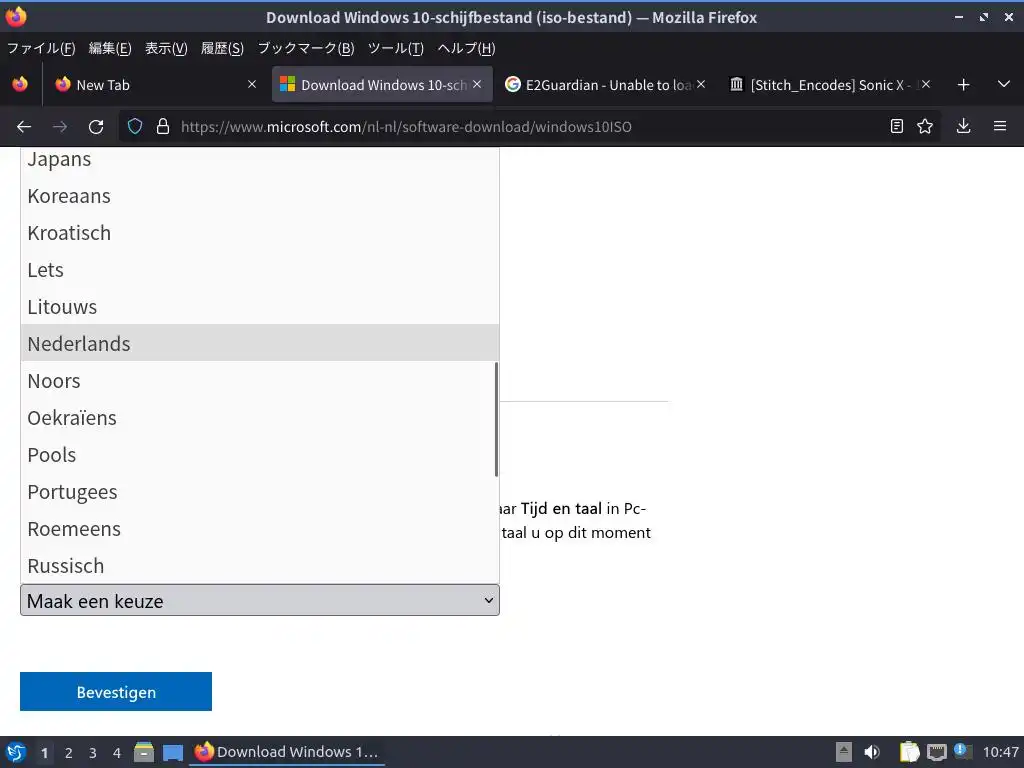Close the Download Windows 10 tab

(477, 84)
